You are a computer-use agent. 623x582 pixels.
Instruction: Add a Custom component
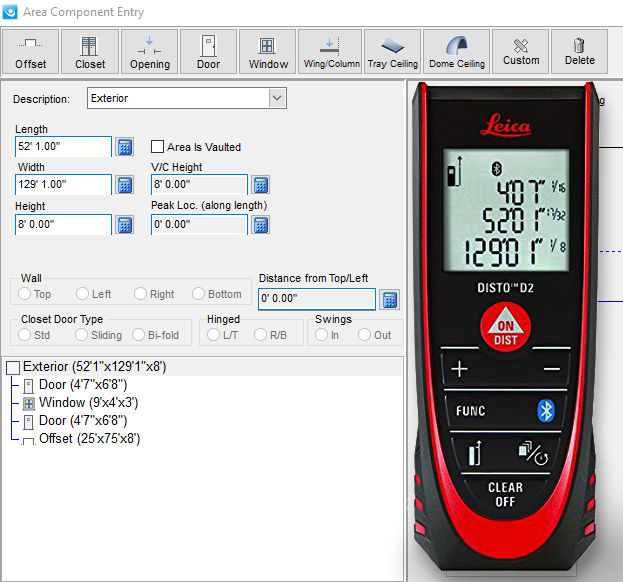[521, 52]
